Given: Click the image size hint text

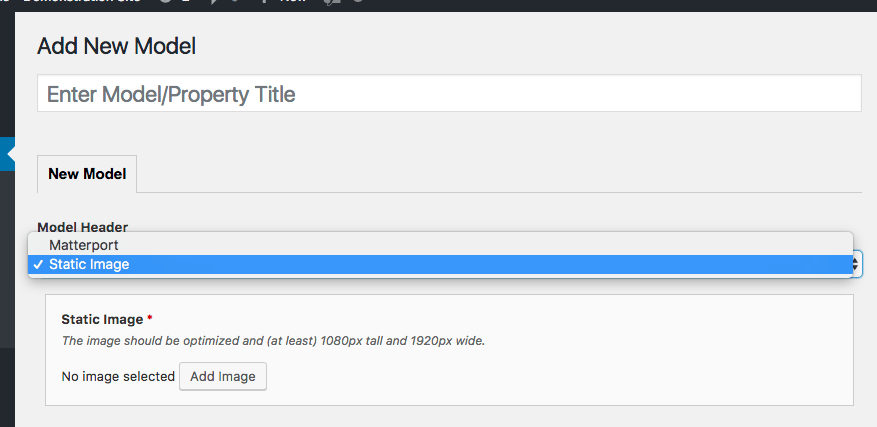Looking at the screenshot, I should point(273,341).
